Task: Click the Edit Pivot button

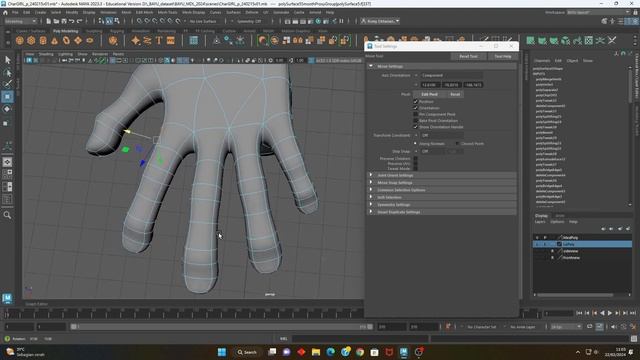Action: tap(429, 94)
